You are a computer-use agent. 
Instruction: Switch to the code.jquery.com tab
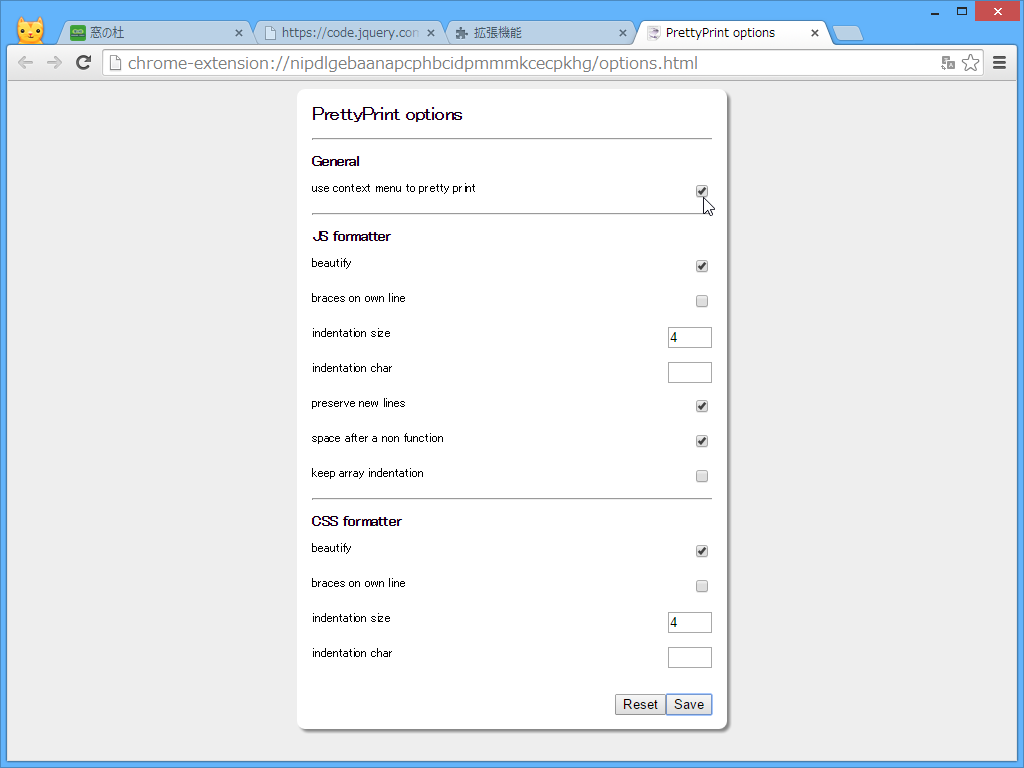click(349, 33)
